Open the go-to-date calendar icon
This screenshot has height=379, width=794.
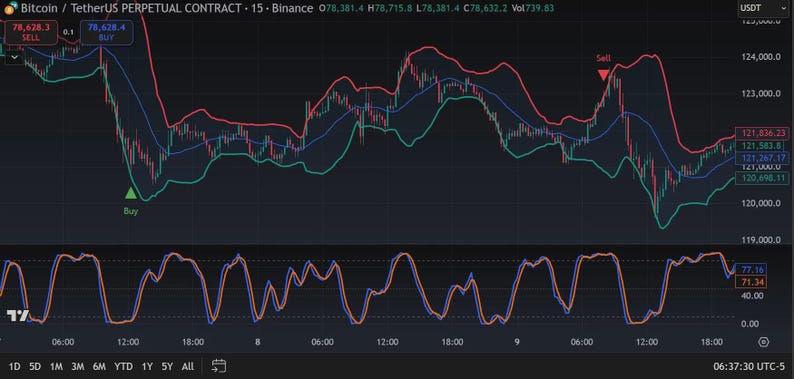click(219, 366)
